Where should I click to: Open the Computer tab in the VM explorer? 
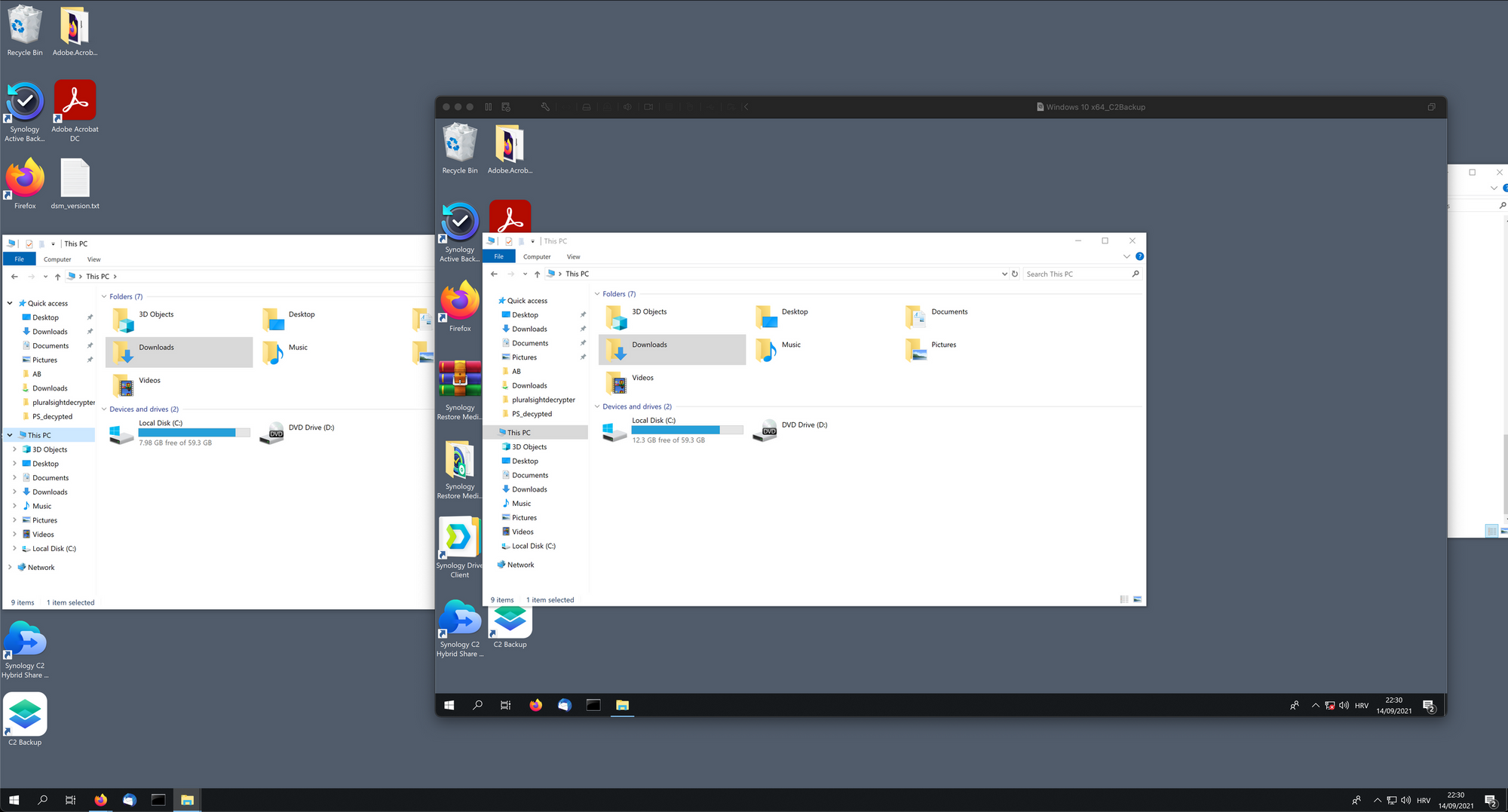click(x=537, y=256)
